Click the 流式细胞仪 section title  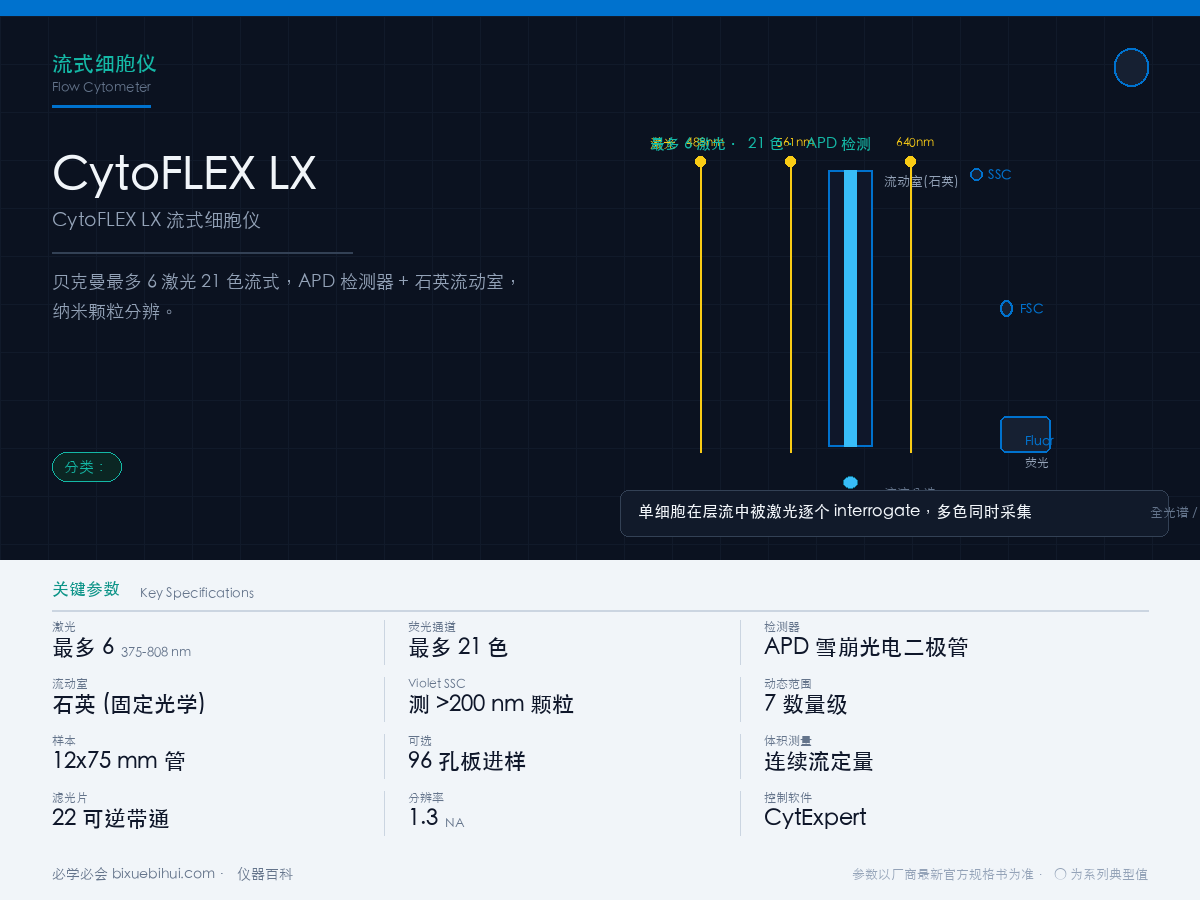click(x=104, y=64)
